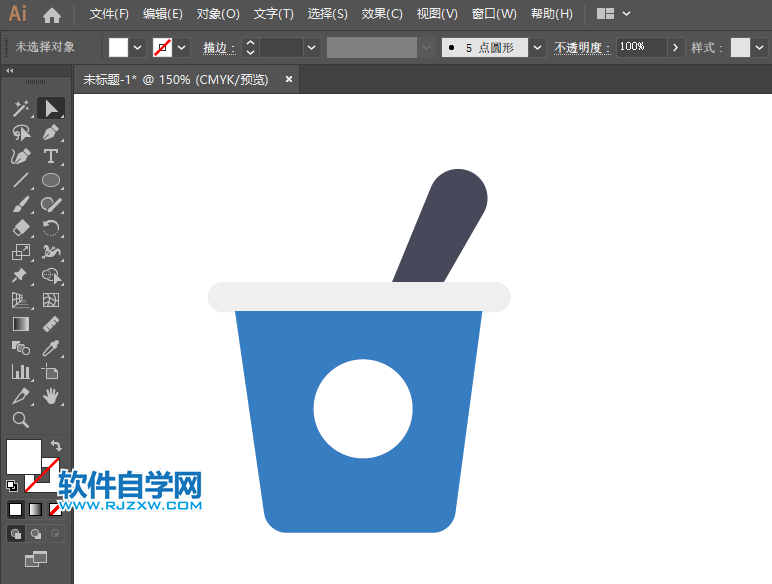Select the Ellipse shape tool
Viewport: 772px width, 584px height.
51,181
